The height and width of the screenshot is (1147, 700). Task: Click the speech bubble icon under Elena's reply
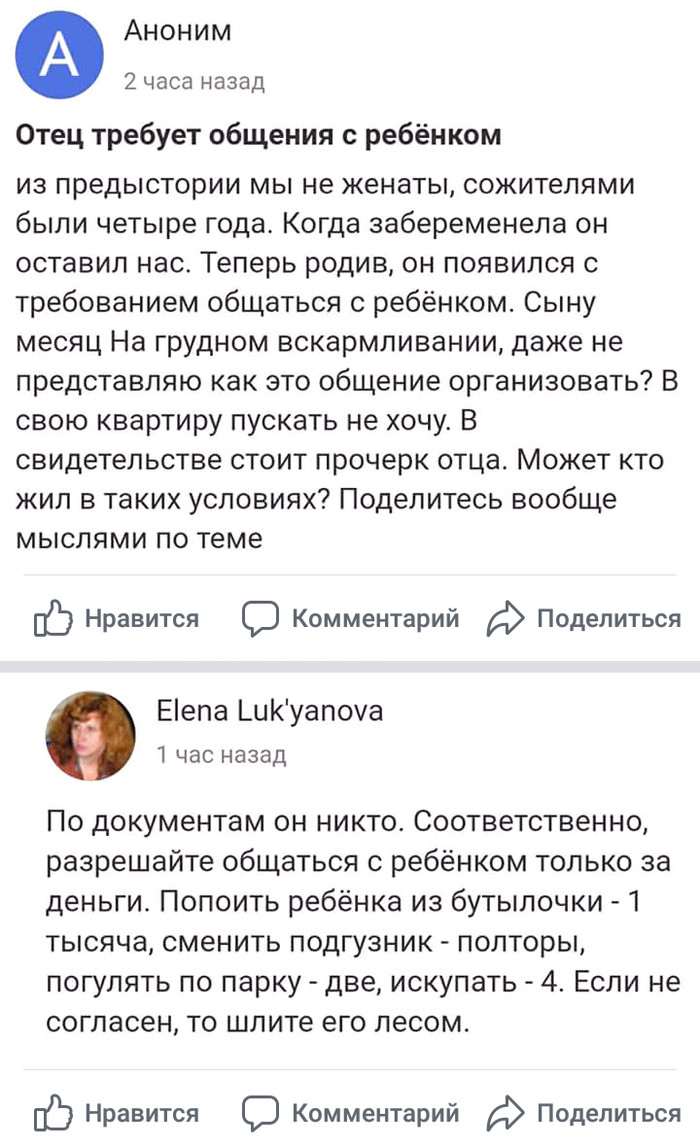coord(260,1112)
